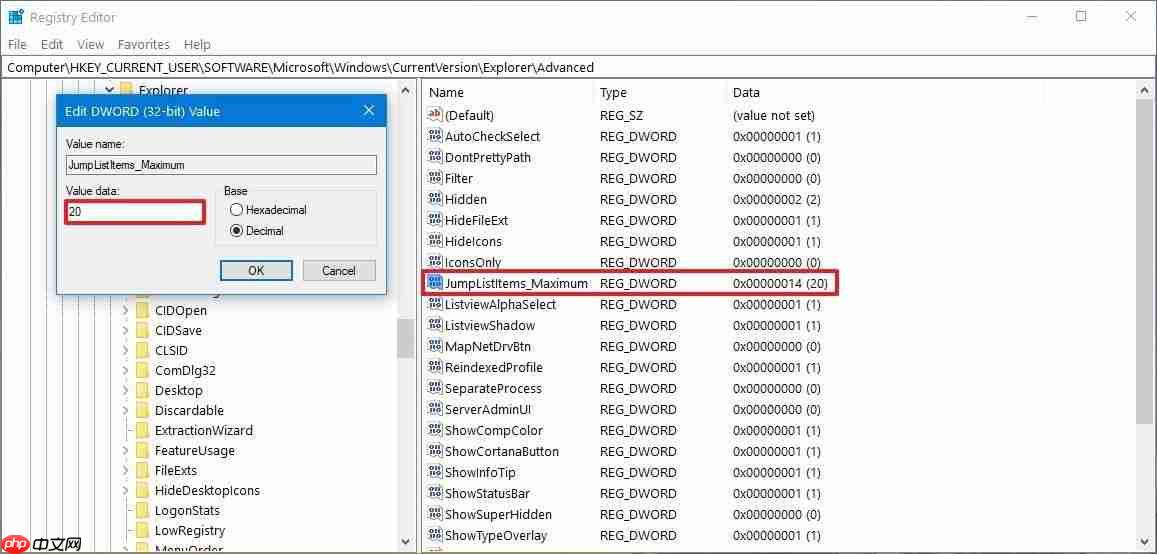Screen dimensions: 1157x554
Task: Click the AutoCheckSelect DWORD icon
Action: (435, 136)
